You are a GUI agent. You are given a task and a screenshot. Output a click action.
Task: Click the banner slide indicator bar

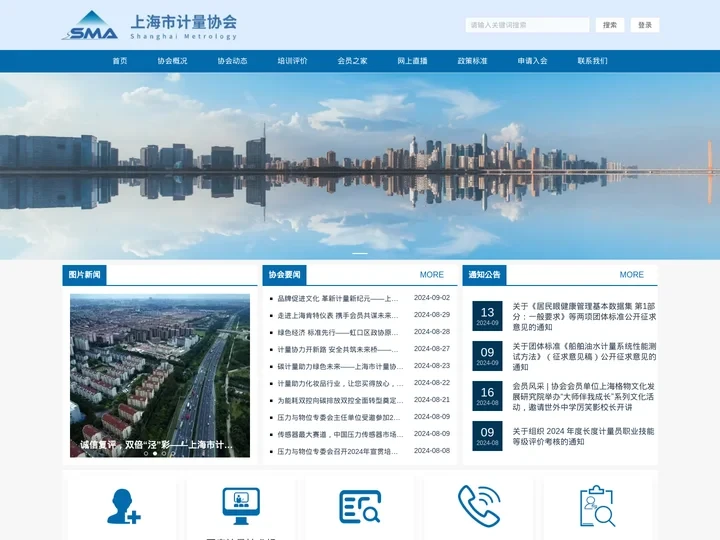[360, 253]
